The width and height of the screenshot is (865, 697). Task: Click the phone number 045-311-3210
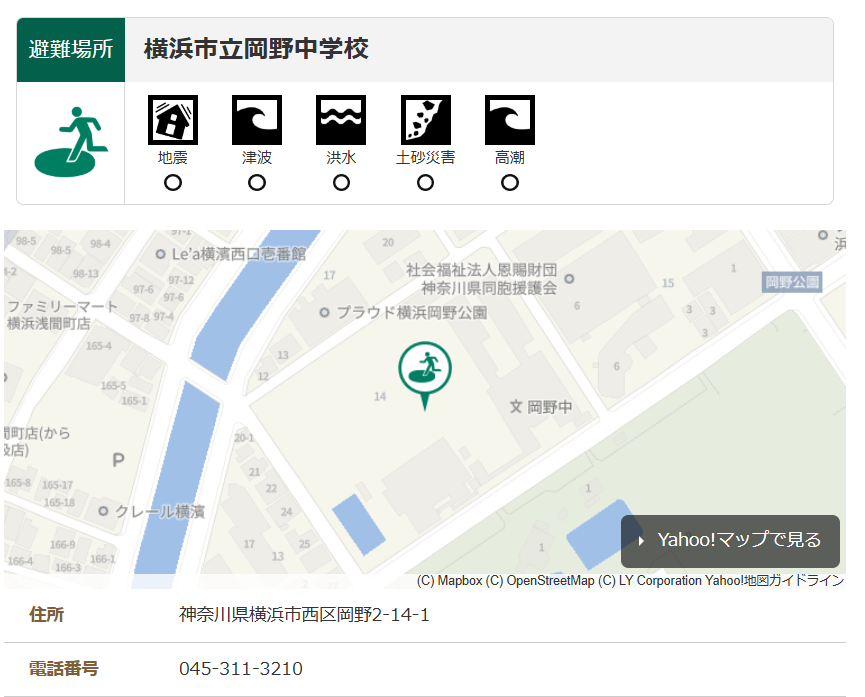tap(241, 669)
